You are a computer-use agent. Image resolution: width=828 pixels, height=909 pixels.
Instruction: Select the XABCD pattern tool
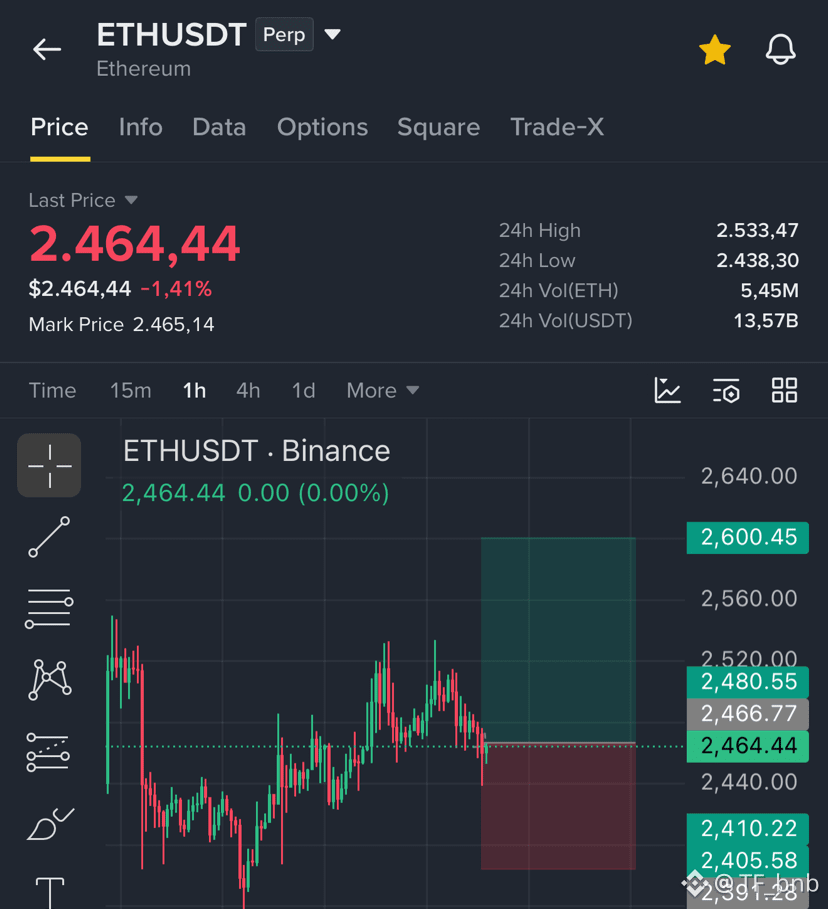click(x=49, y=679)
